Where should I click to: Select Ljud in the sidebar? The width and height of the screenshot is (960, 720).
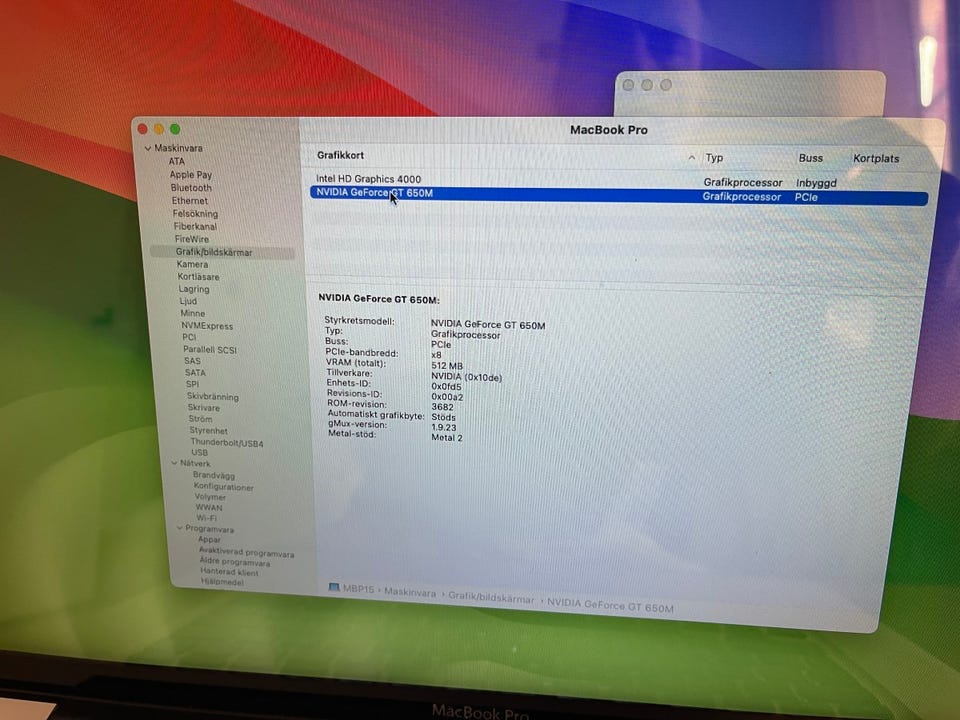[188, 301]
